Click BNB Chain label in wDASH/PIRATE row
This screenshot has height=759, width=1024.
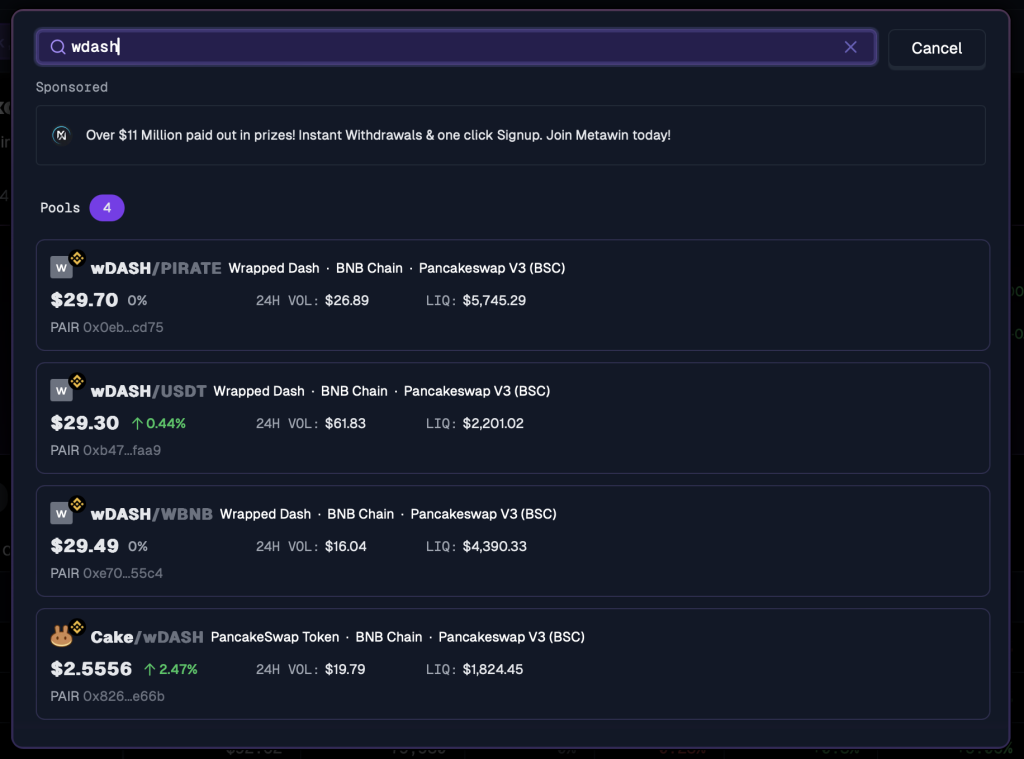pyautogui.click(x=369, y=268)
